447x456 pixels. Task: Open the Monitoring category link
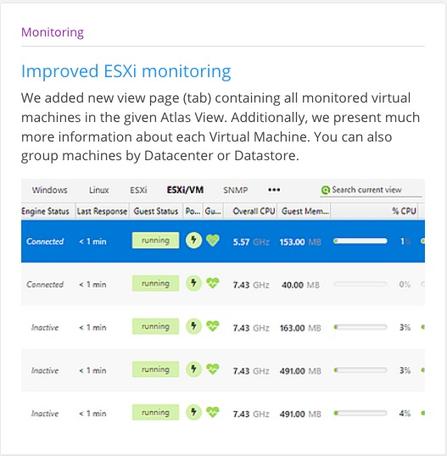[x=52, y=32]
